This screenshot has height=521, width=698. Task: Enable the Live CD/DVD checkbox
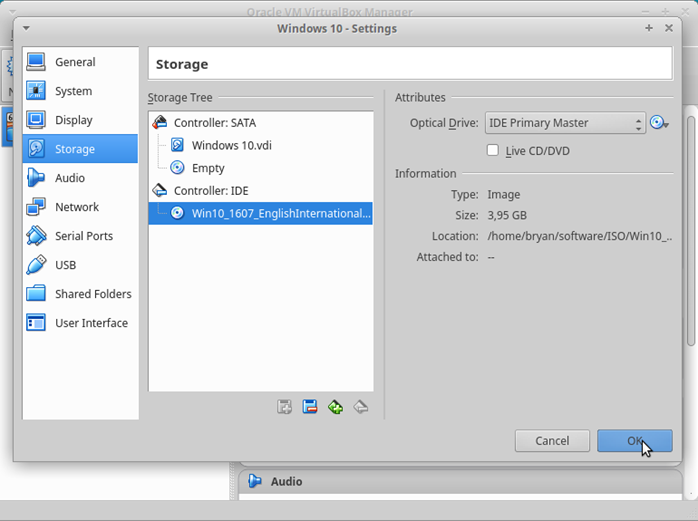tap(493, 151)
